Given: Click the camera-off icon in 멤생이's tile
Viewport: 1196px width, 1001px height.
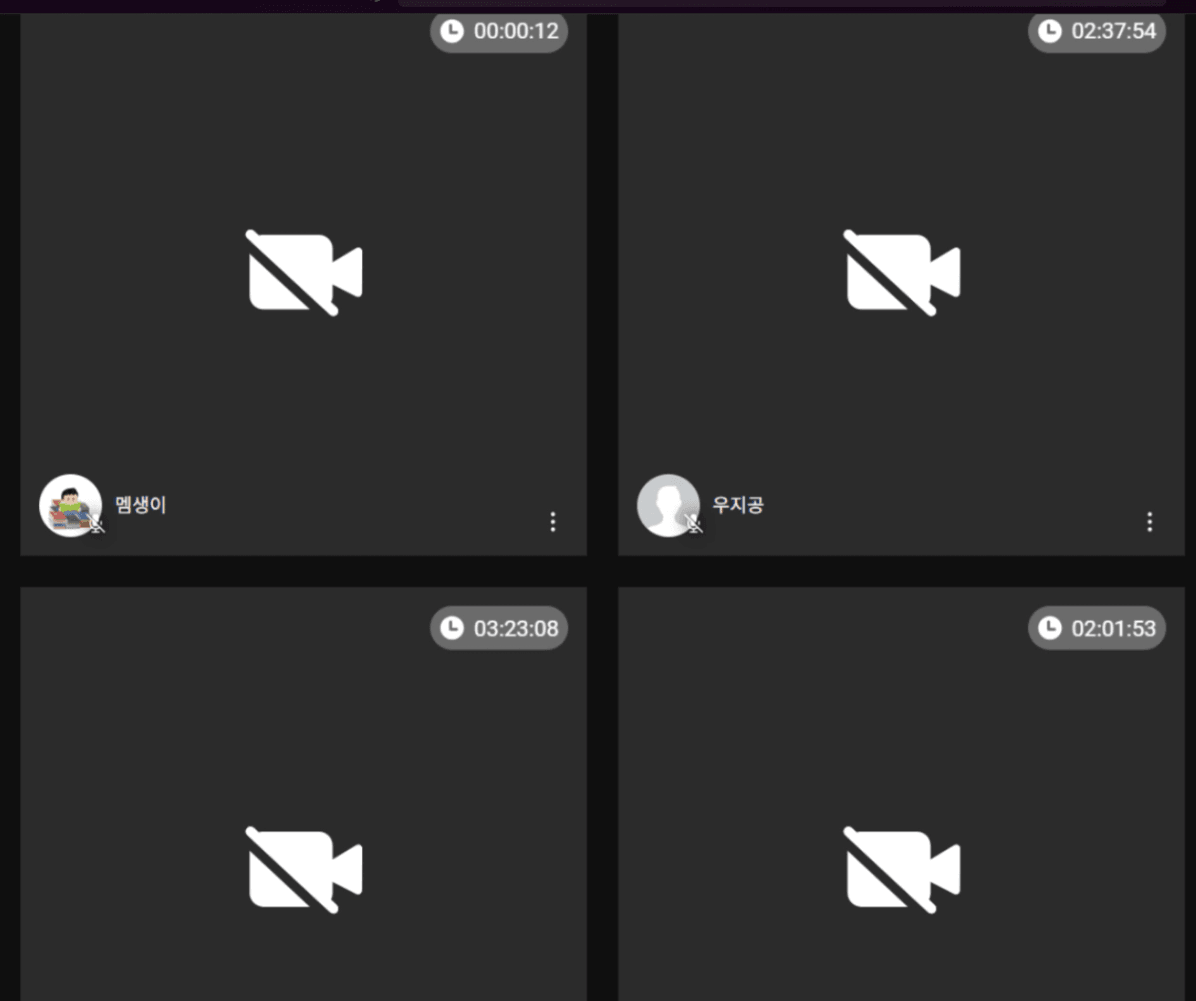Looking at the screenshot, I should tap(304, 272).
